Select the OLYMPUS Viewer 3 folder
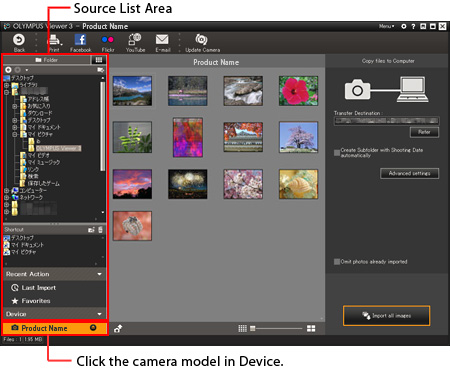450x370 pixels. click(58, 148)
